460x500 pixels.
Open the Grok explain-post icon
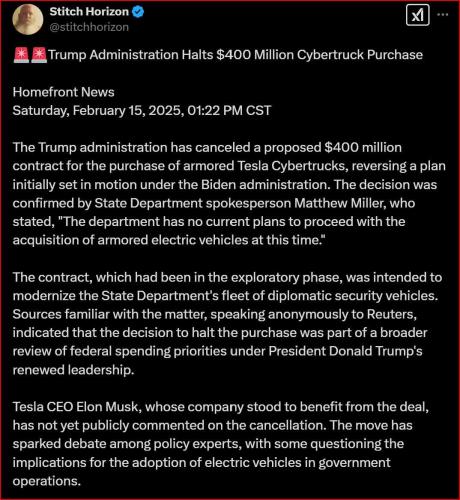click(417, 15)
